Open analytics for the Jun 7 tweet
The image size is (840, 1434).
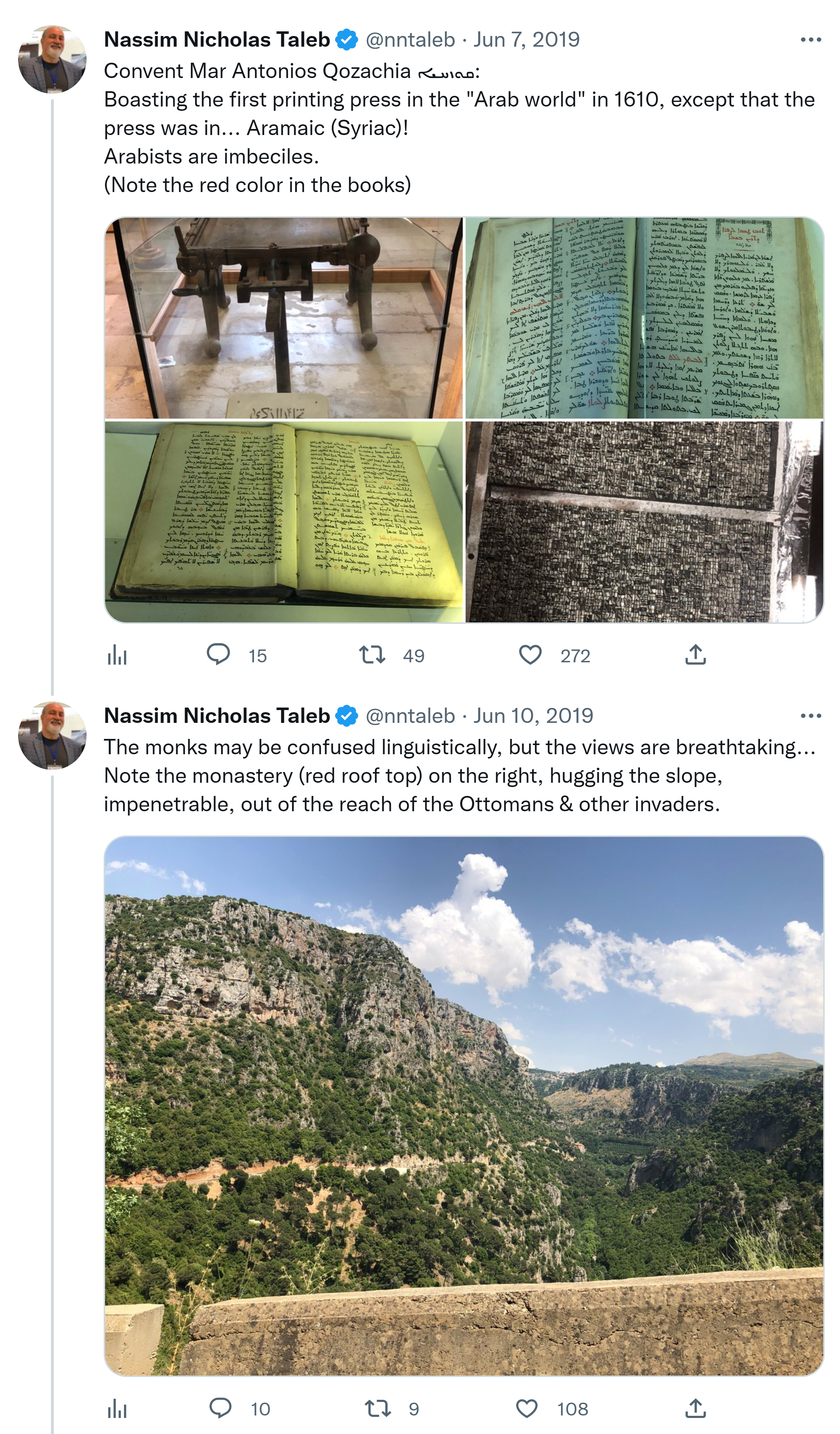click(x=117, y=656)
